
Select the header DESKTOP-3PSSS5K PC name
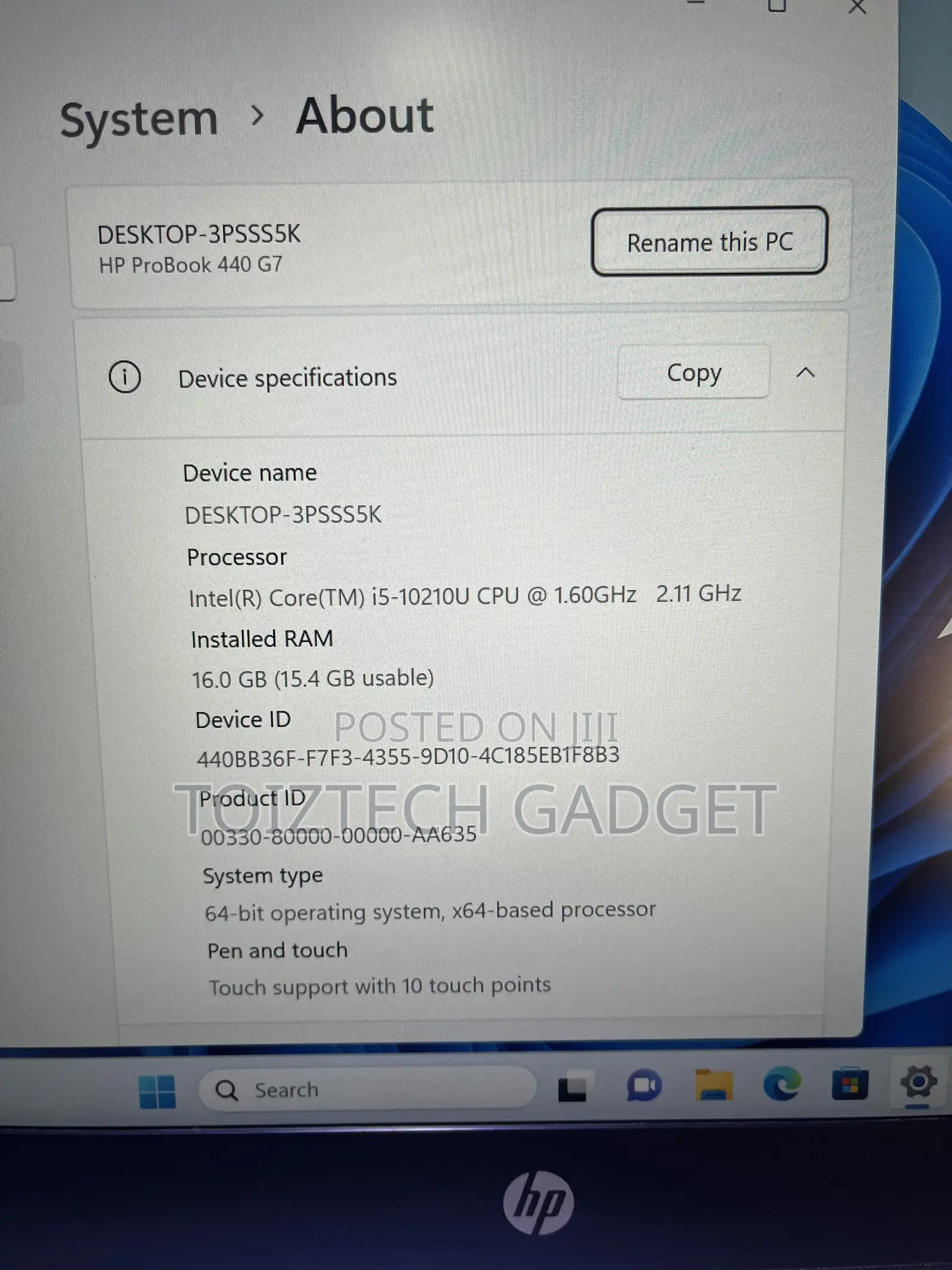click(199, 234)
